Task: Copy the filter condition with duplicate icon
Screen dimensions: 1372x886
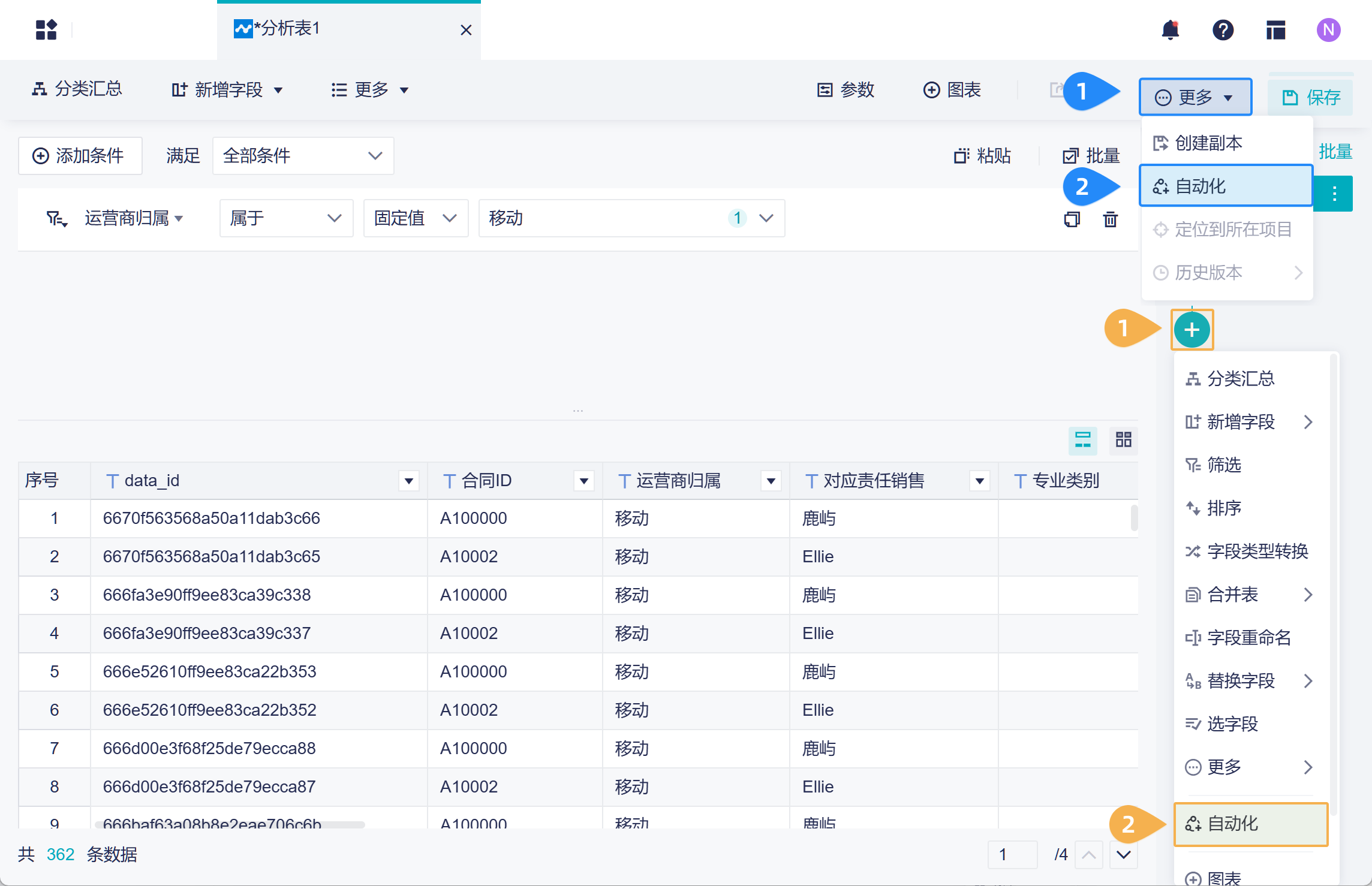Action: click(1072, 219)
